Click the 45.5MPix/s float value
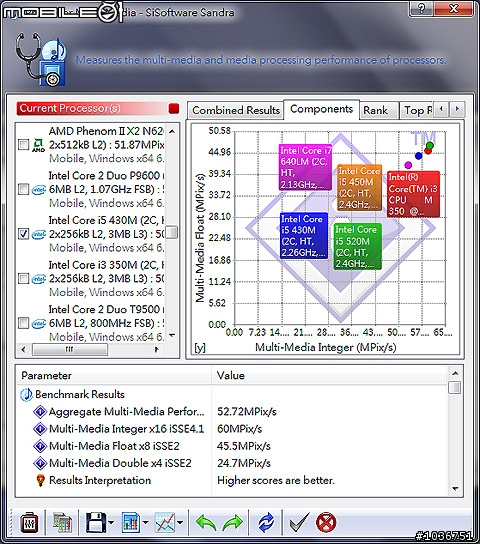This screenshot has height=544, width=480. pos(243,446)
